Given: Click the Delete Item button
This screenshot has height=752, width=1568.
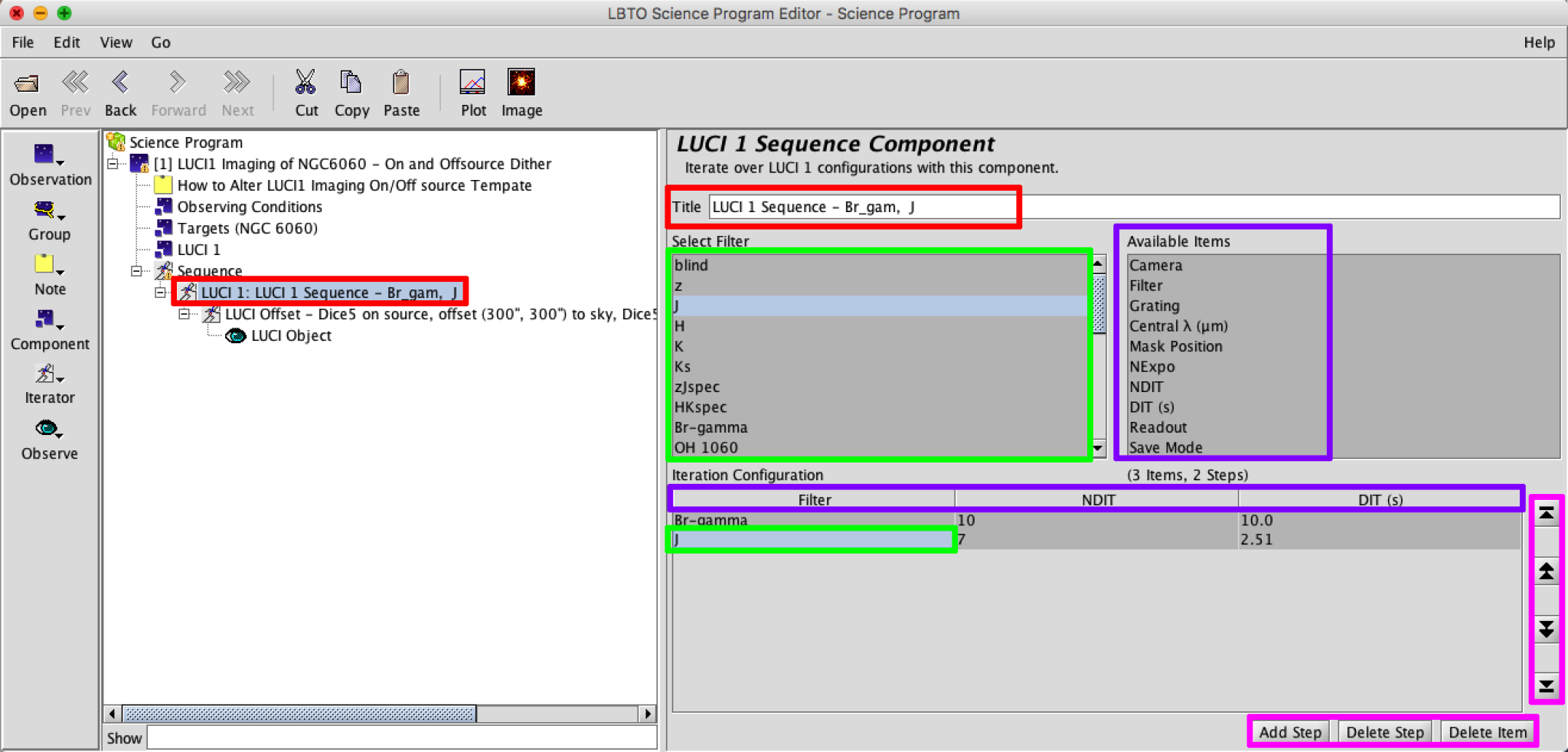Looking at the screenshot, I should click(1488, 732).
